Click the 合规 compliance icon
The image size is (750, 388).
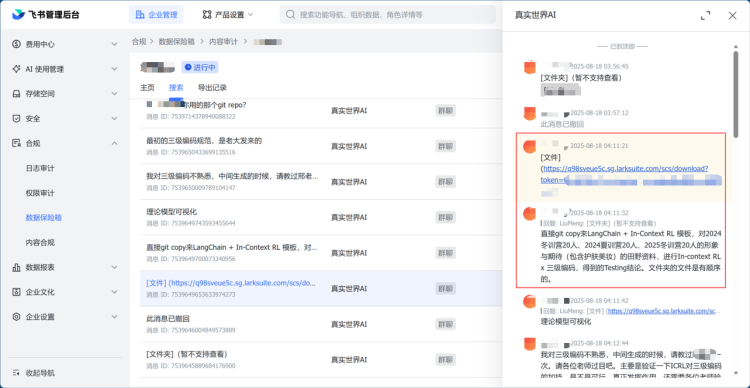pos(16,143)
